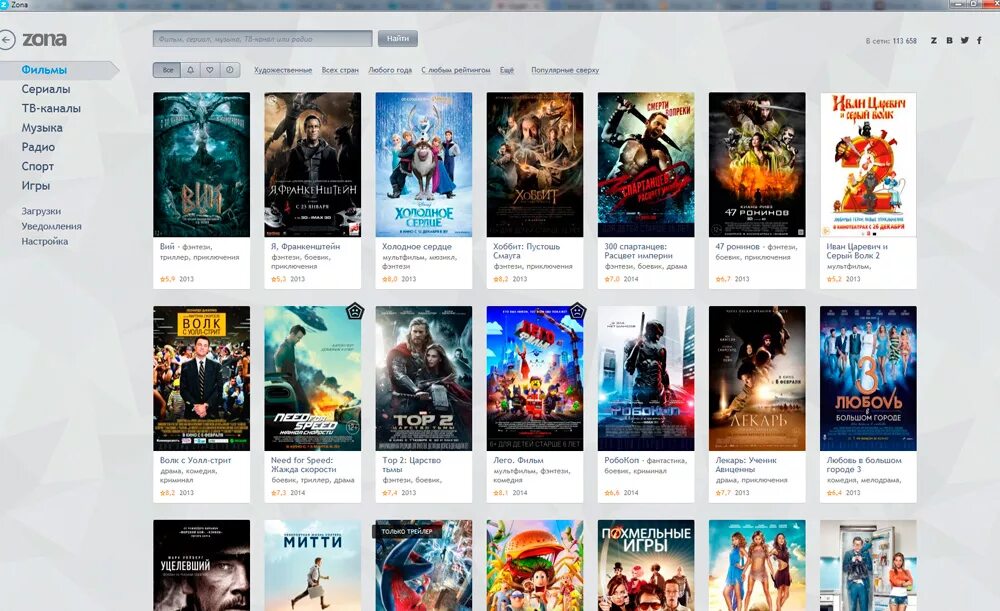Open Уведомления notifications
Viewport: 1000px width, 611px height.
coord(52,226)
